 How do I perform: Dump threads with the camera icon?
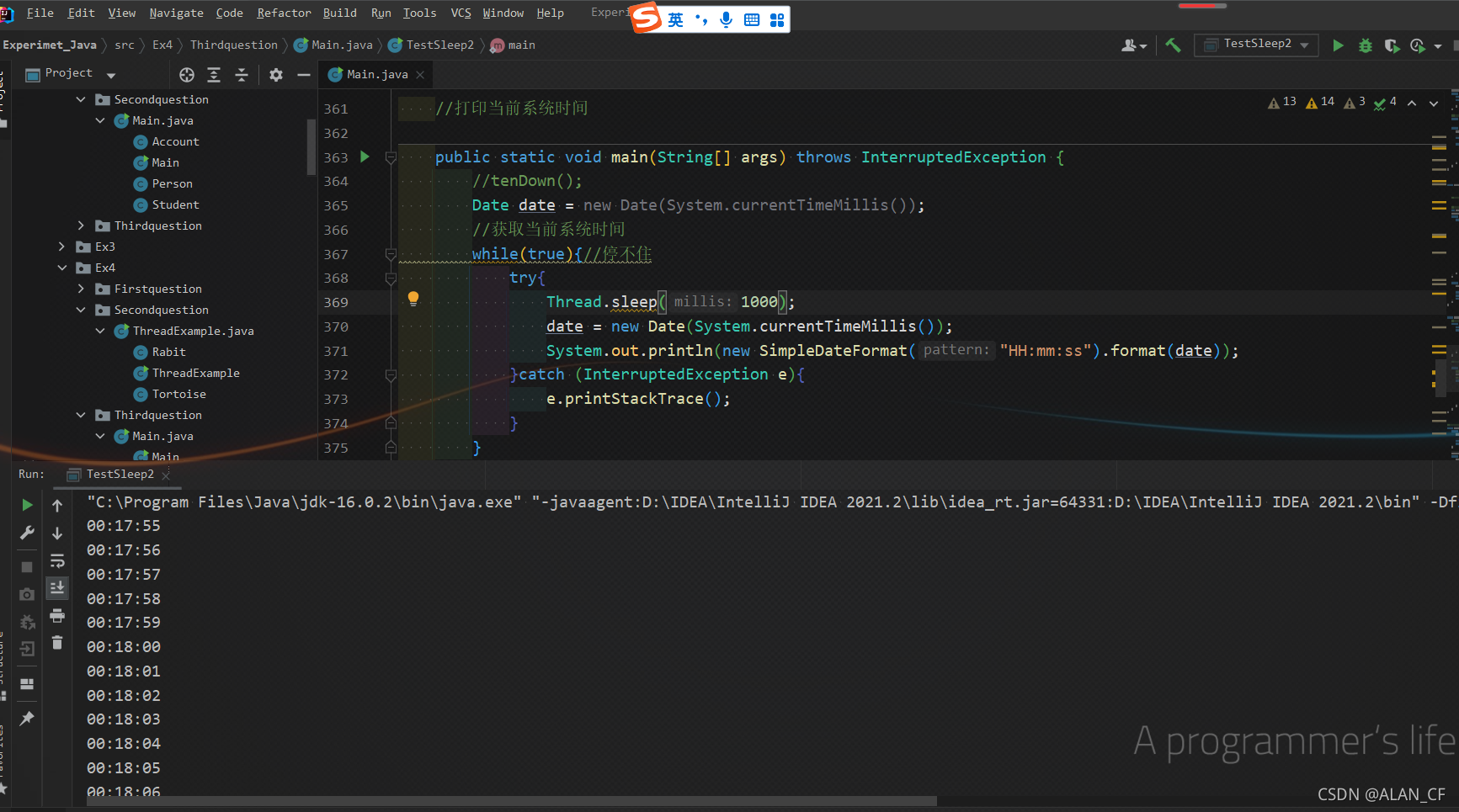point(27,595)
